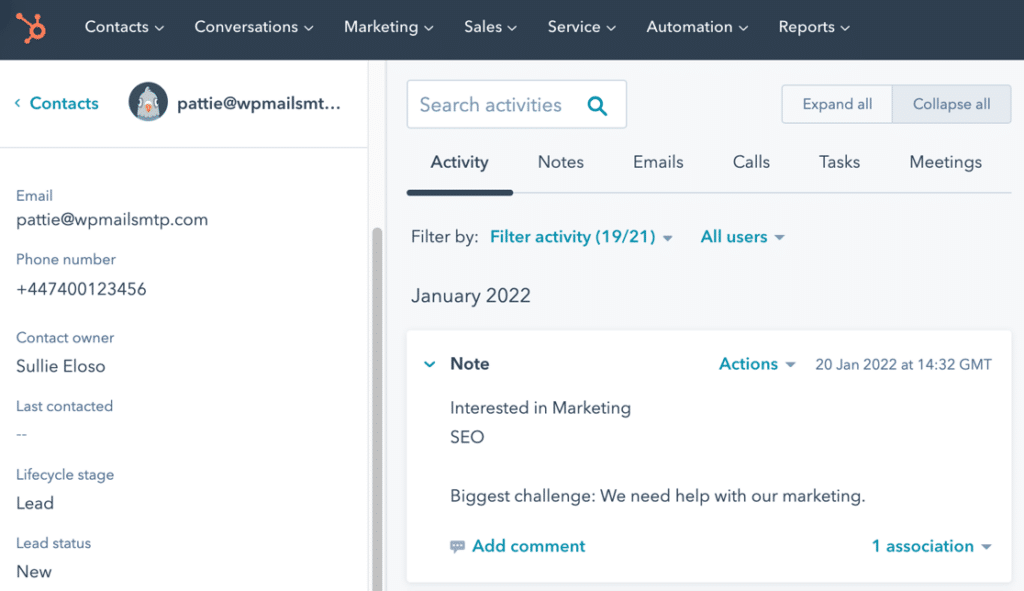1024x591 pixels.
Task: Open the Actions dropdown on the note
Action: [756, 364]
